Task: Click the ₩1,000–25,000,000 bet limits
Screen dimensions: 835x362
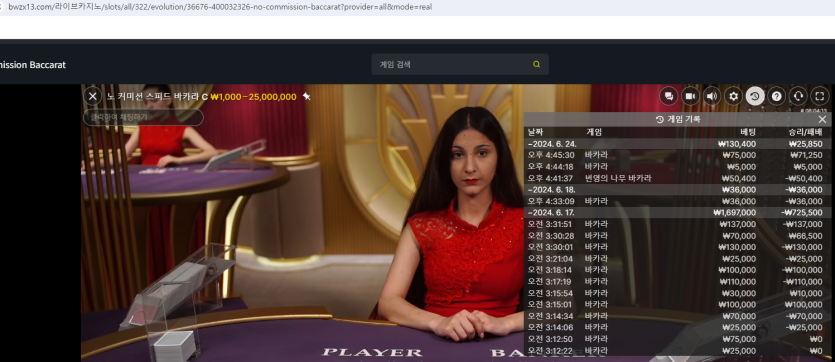Action: [x=253, y=97]
